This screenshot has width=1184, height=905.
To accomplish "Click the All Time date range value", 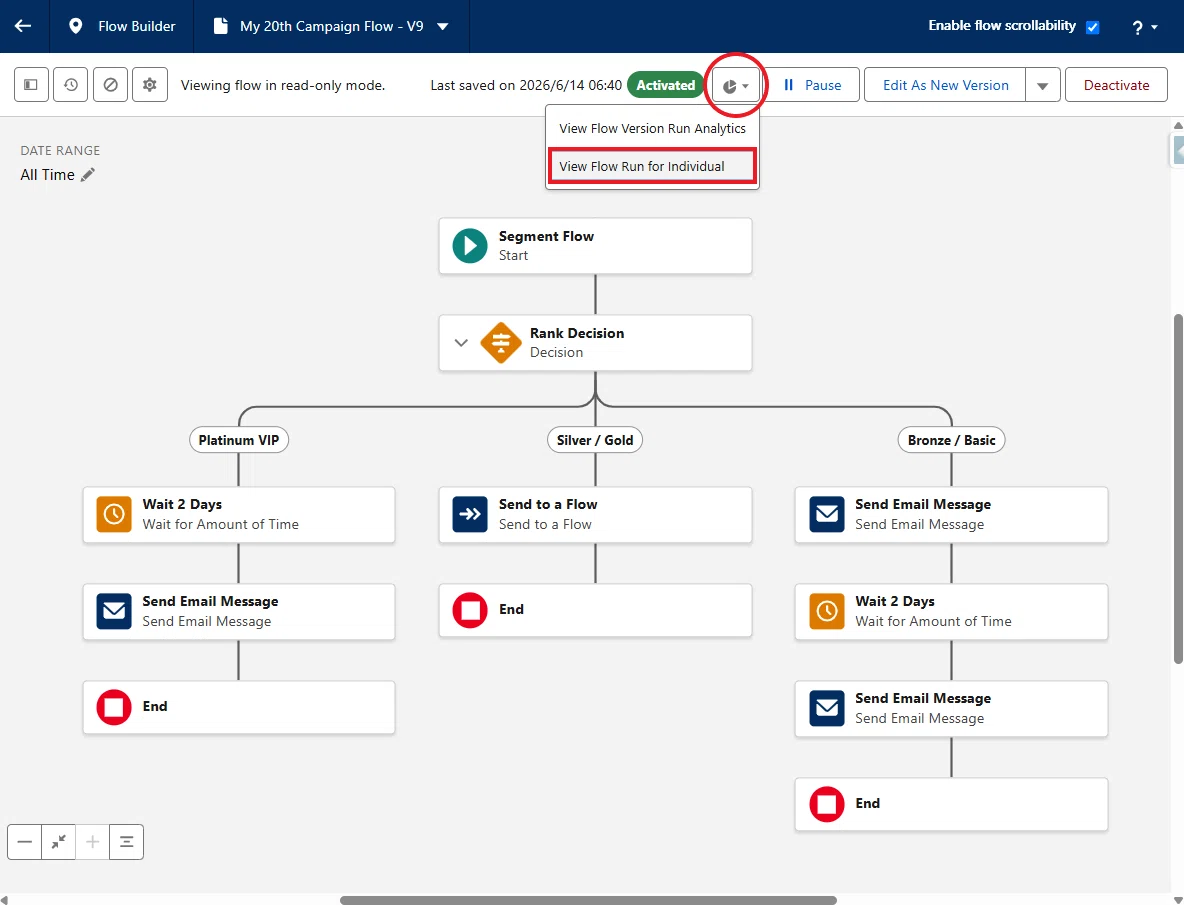I will (48, 174).
